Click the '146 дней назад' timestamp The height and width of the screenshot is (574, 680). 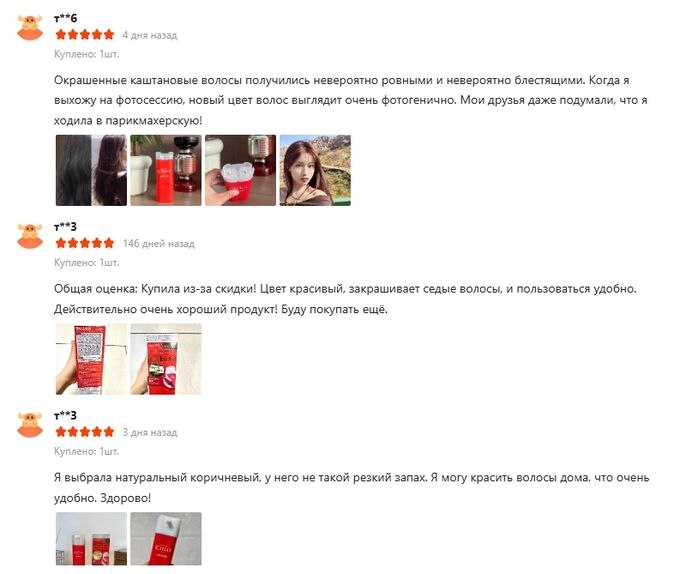pyautogui.click(x=159, y=244)
